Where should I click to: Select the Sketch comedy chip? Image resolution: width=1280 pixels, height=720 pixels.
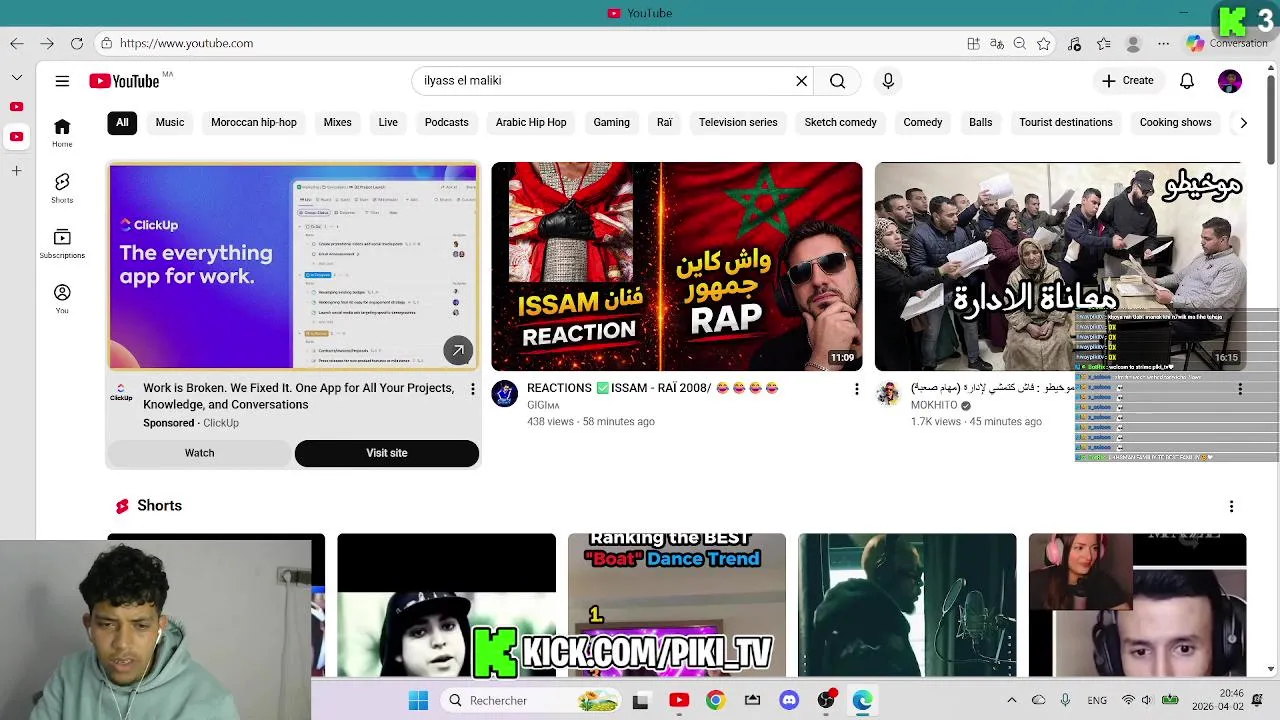click(x=840, y=122)
